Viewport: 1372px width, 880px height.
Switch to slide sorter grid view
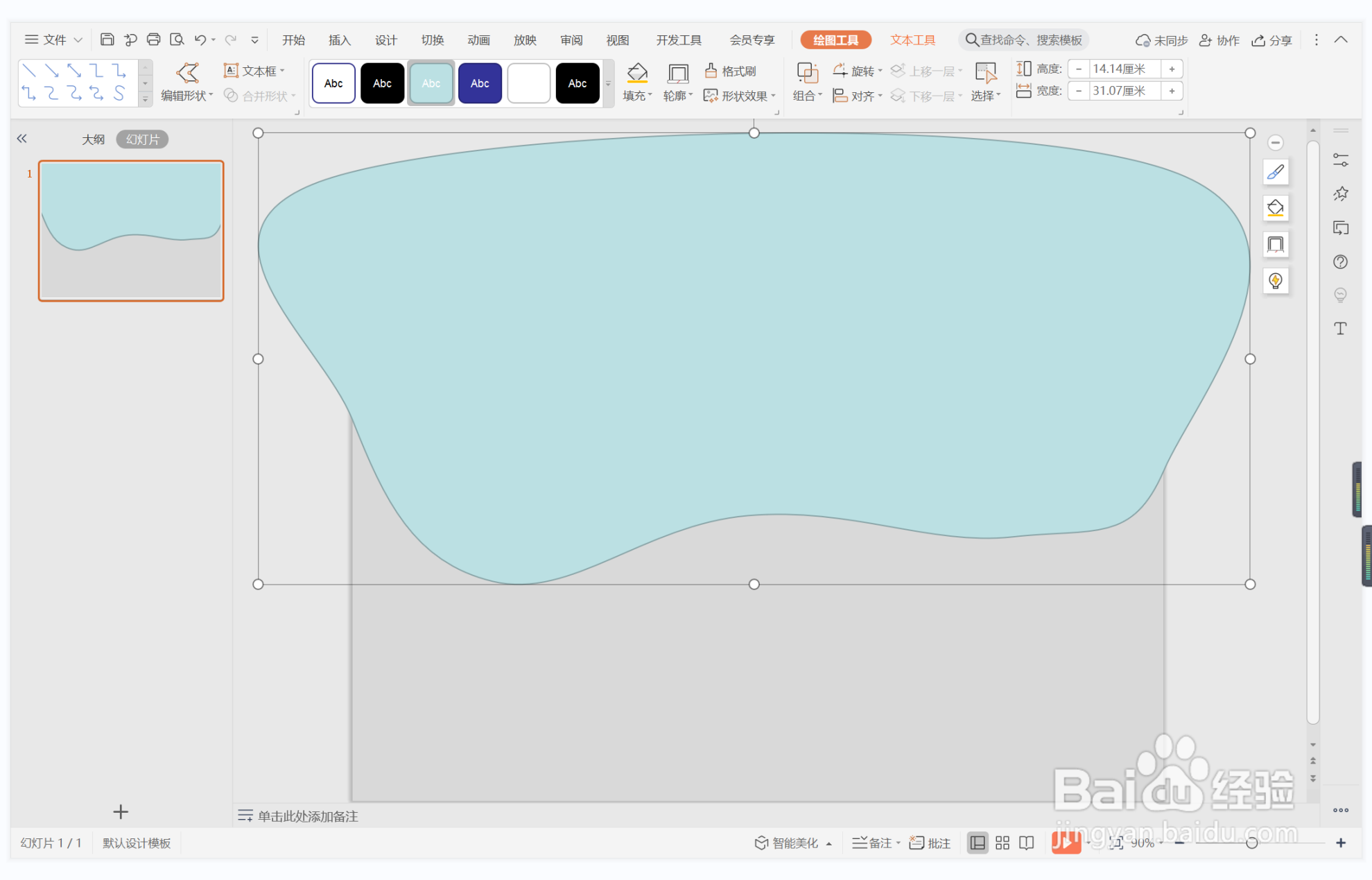1002,843
